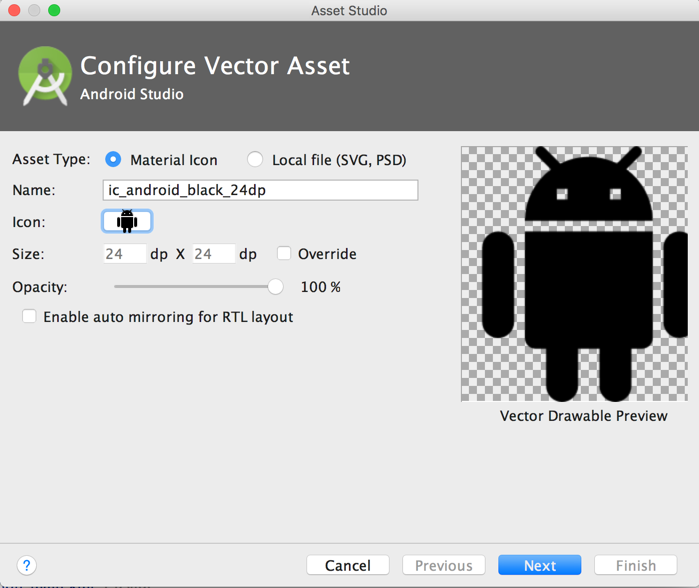The image size is (699, 588).
Task: Go to the Next step
Action: [x=539, y=565]
